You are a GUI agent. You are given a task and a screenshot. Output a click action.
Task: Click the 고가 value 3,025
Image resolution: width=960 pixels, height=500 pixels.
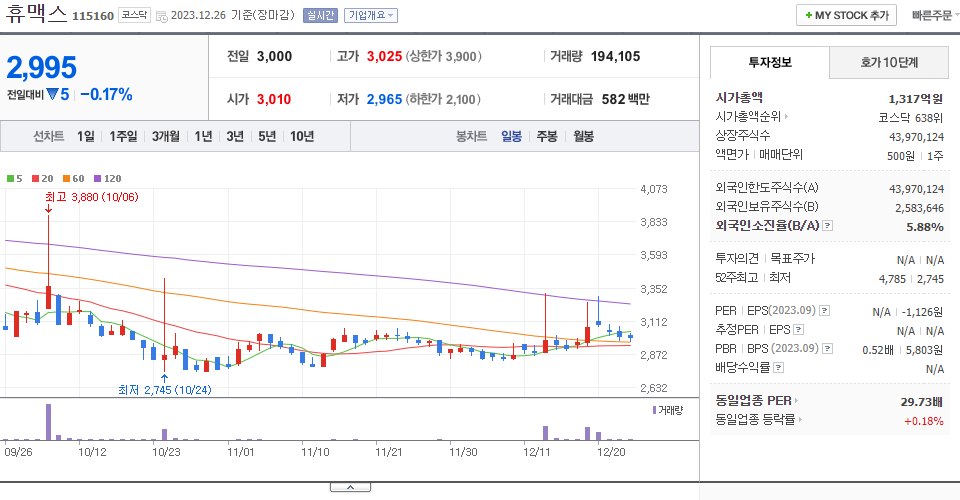pyautogui.click(x=384, y=56)
